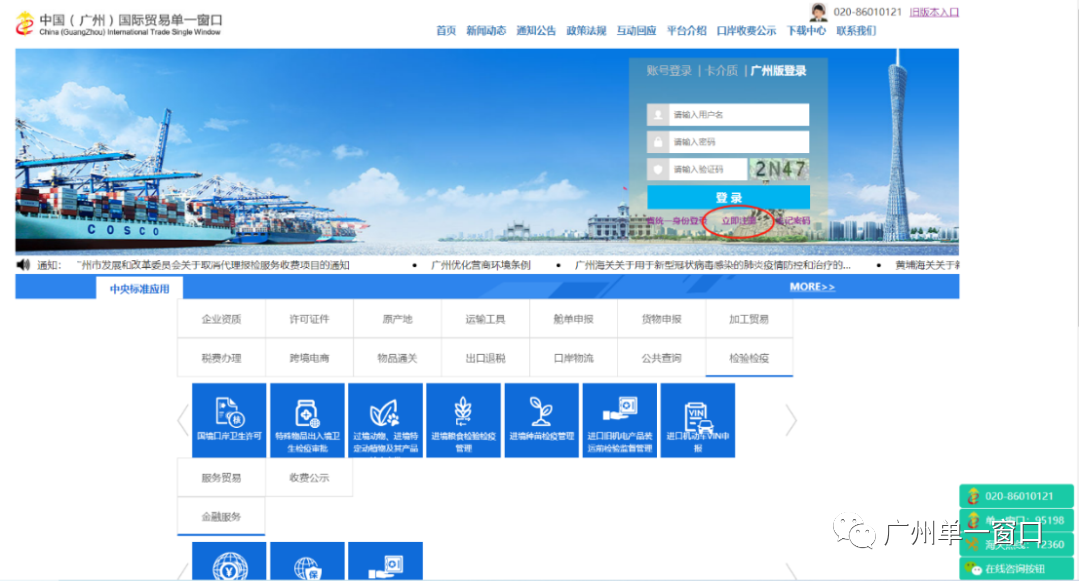Open 联系我们 in the top navigation

coord(856,30)
